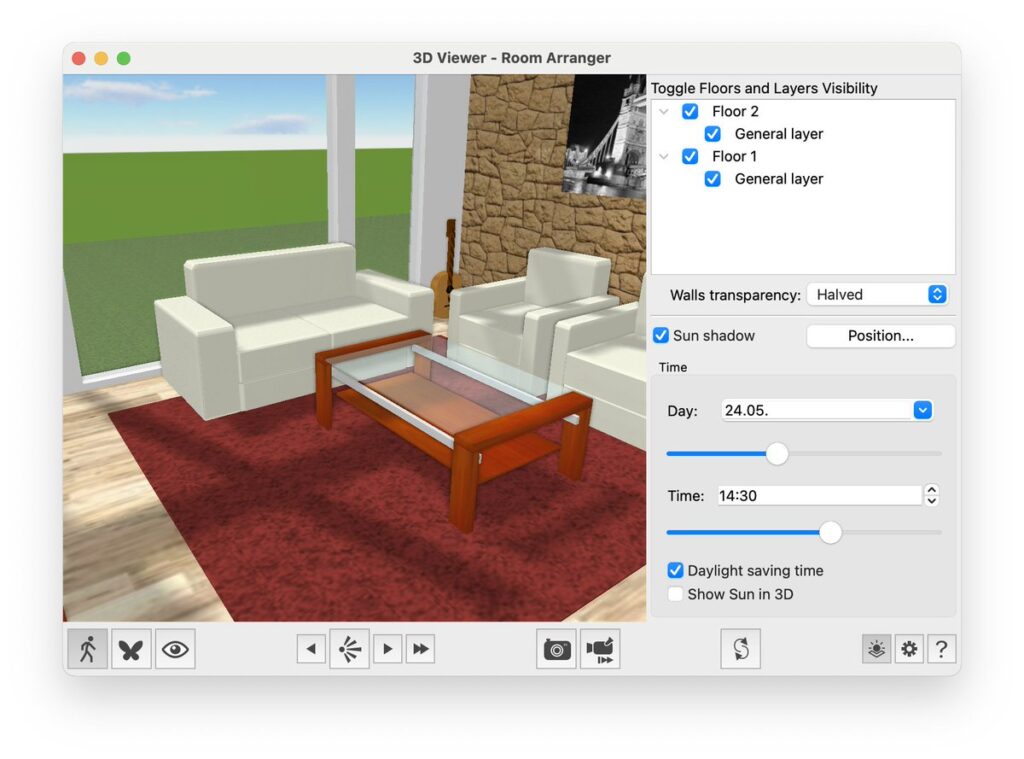Disable Daylight saving time checkbox
Viewport: 1024px width, 759px height.
tap(675, 570)
